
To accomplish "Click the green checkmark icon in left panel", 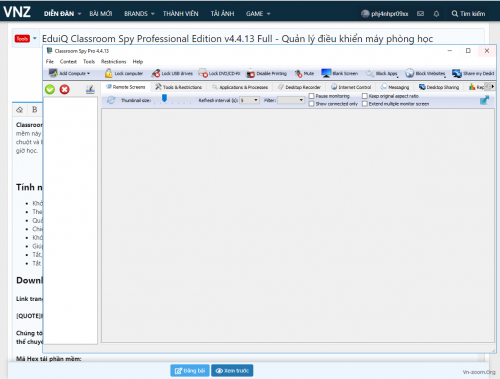I will (50, 89).
